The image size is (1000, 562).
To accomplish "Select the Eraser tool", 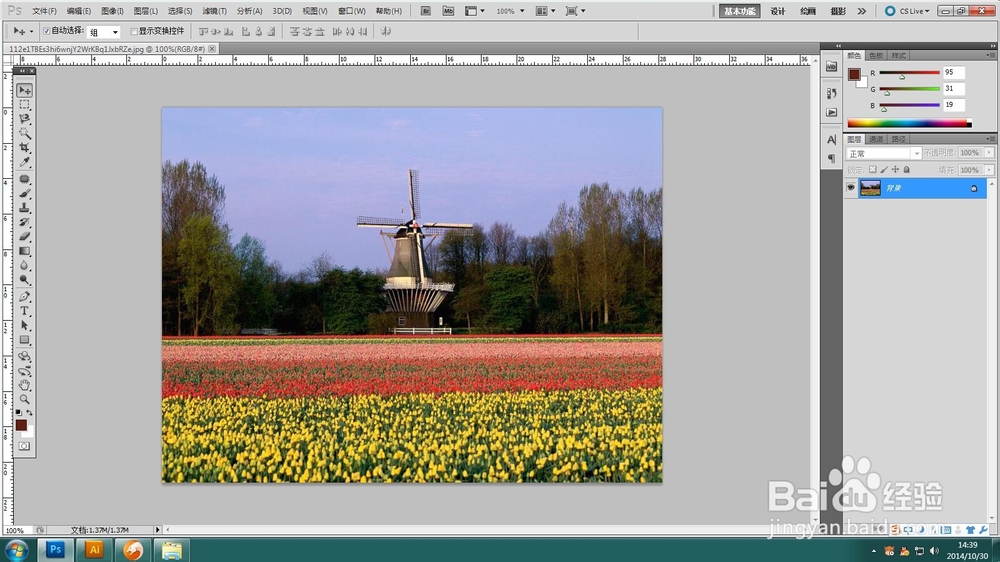I will click(24, 237).
